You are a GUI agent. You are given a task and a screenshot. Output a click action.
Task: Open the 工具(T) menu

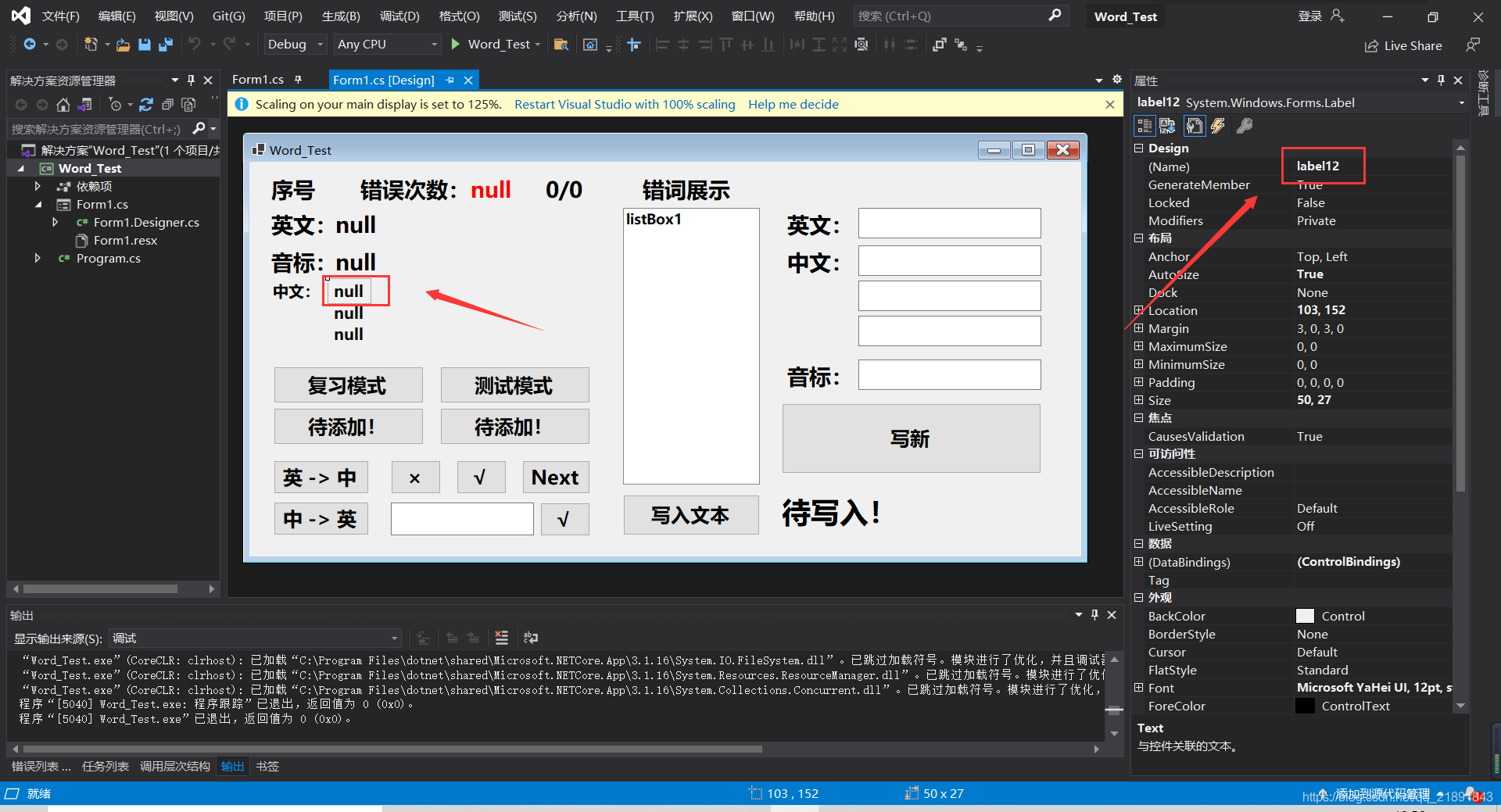pos(635,16)
